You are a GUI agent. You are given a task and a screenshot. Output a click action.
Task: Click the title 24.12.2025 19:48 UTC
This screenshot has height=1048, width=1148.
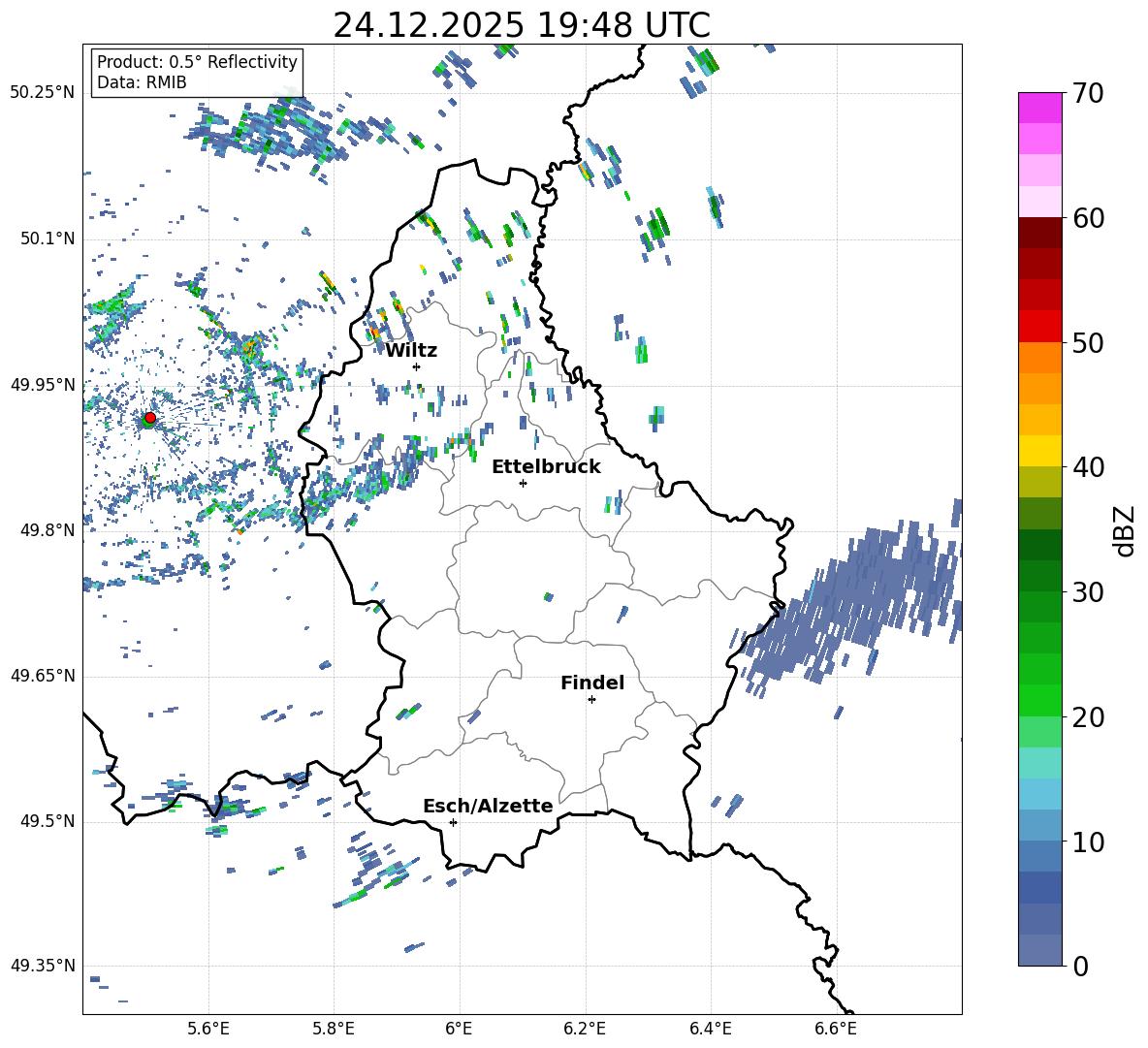click(522, 25)
